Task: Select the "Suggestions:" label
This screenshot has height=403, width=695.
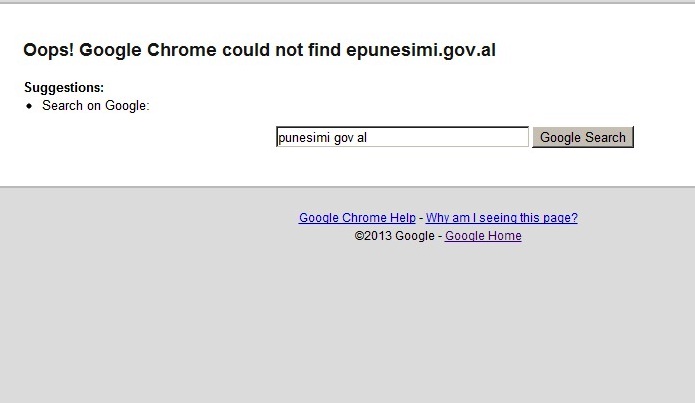Action: tap(64, 88)
